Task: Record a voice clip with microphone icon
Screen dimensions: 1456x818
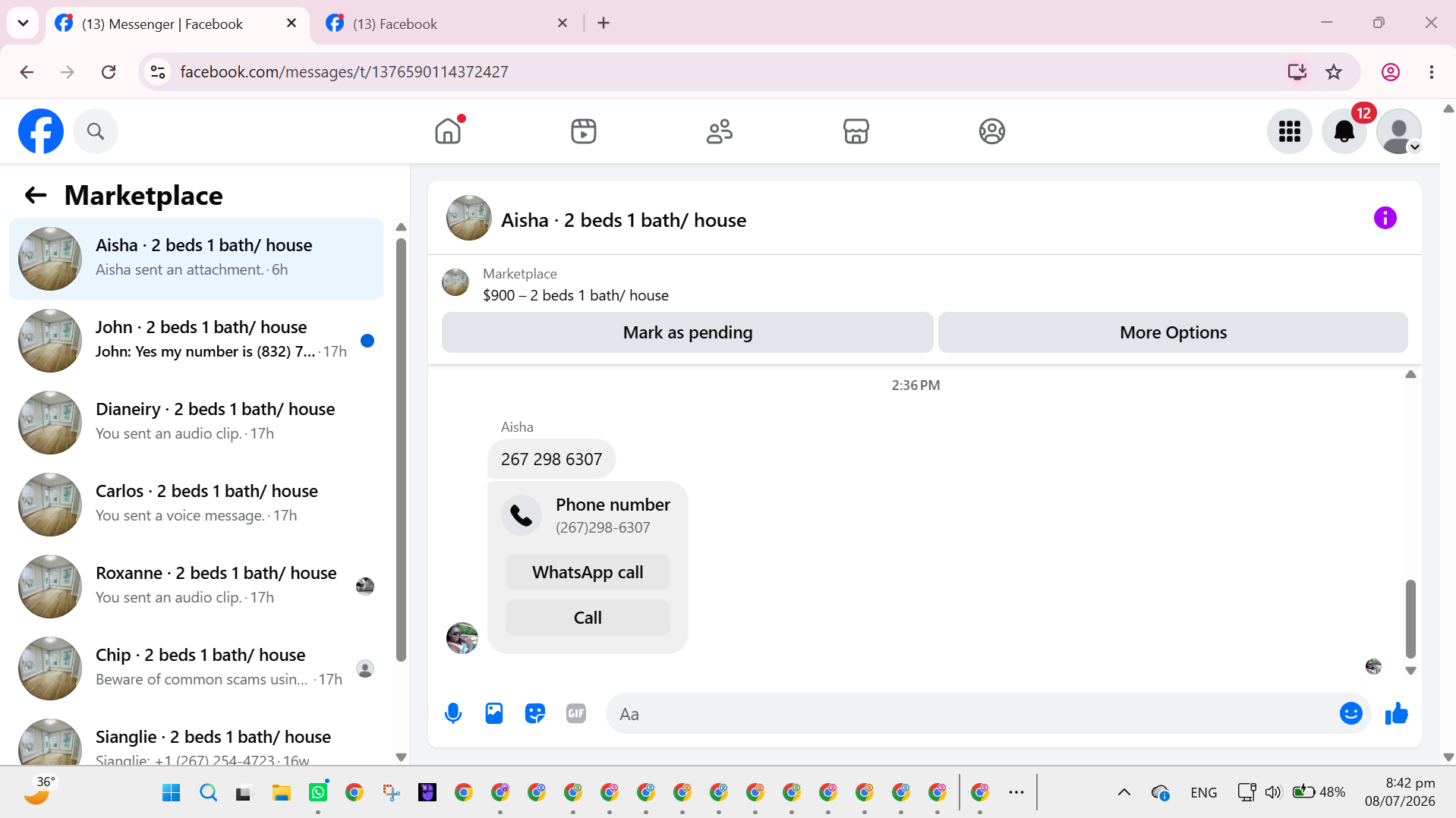Action: click(x=453, y=714)
